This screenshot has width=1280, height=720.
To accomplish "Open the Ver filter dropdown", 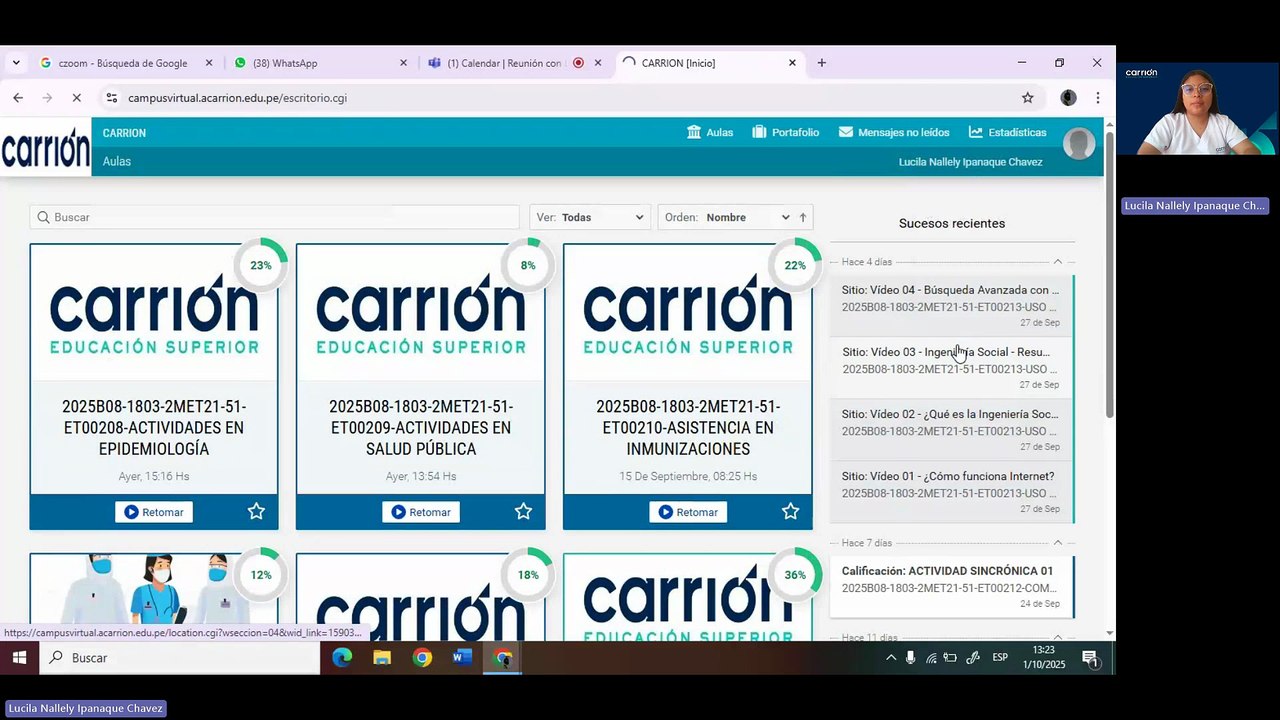I will (591, 217).
